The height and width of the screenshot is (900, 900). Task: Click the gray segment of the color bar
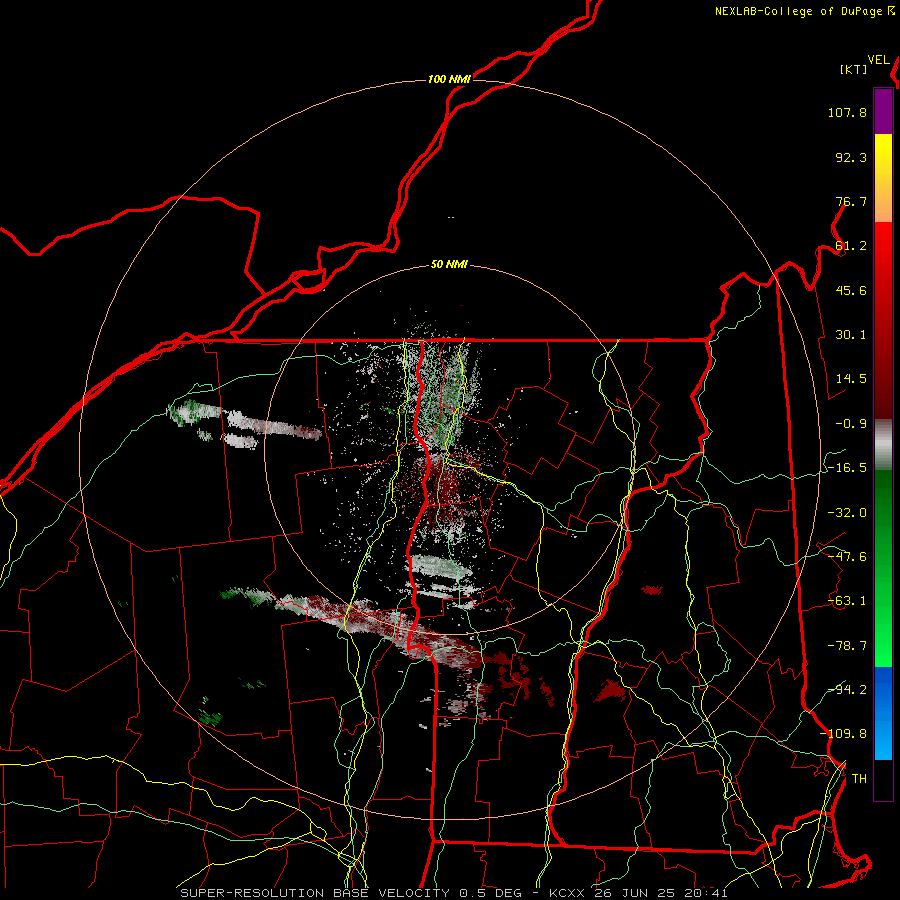pyautogui.click(x=883, y=445)
